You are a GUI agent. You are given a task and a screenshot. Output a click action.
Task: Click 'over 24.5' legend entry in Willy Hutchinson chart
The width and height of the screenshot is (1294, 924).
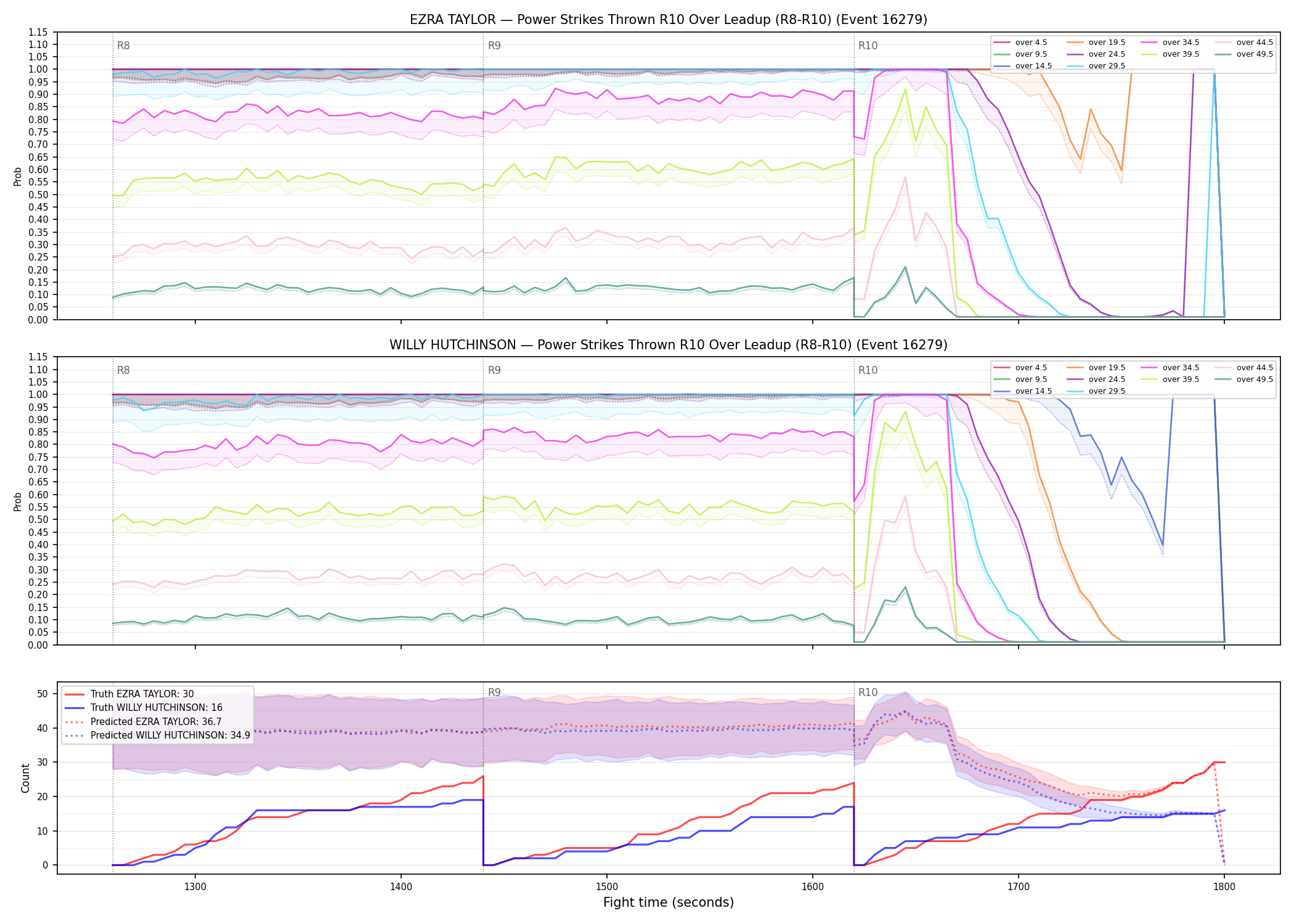pyautogui.click(x=1096, y=379)
